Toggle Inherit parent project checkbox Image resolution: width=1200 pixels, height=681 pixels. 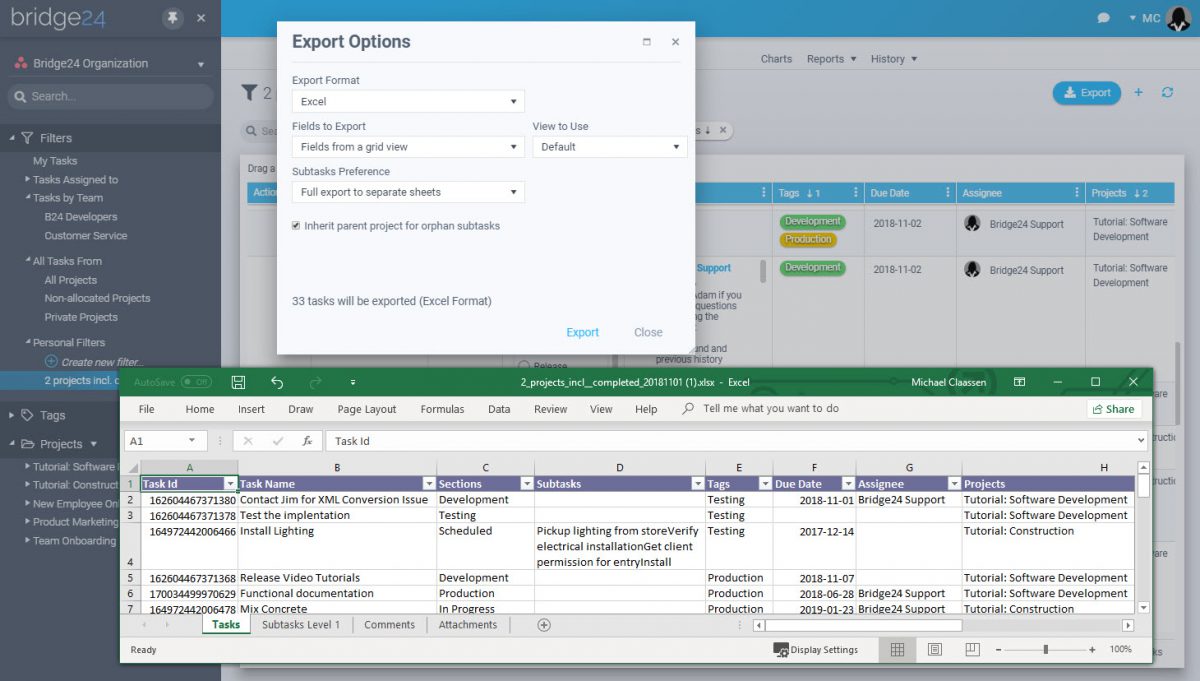point(296,226)
